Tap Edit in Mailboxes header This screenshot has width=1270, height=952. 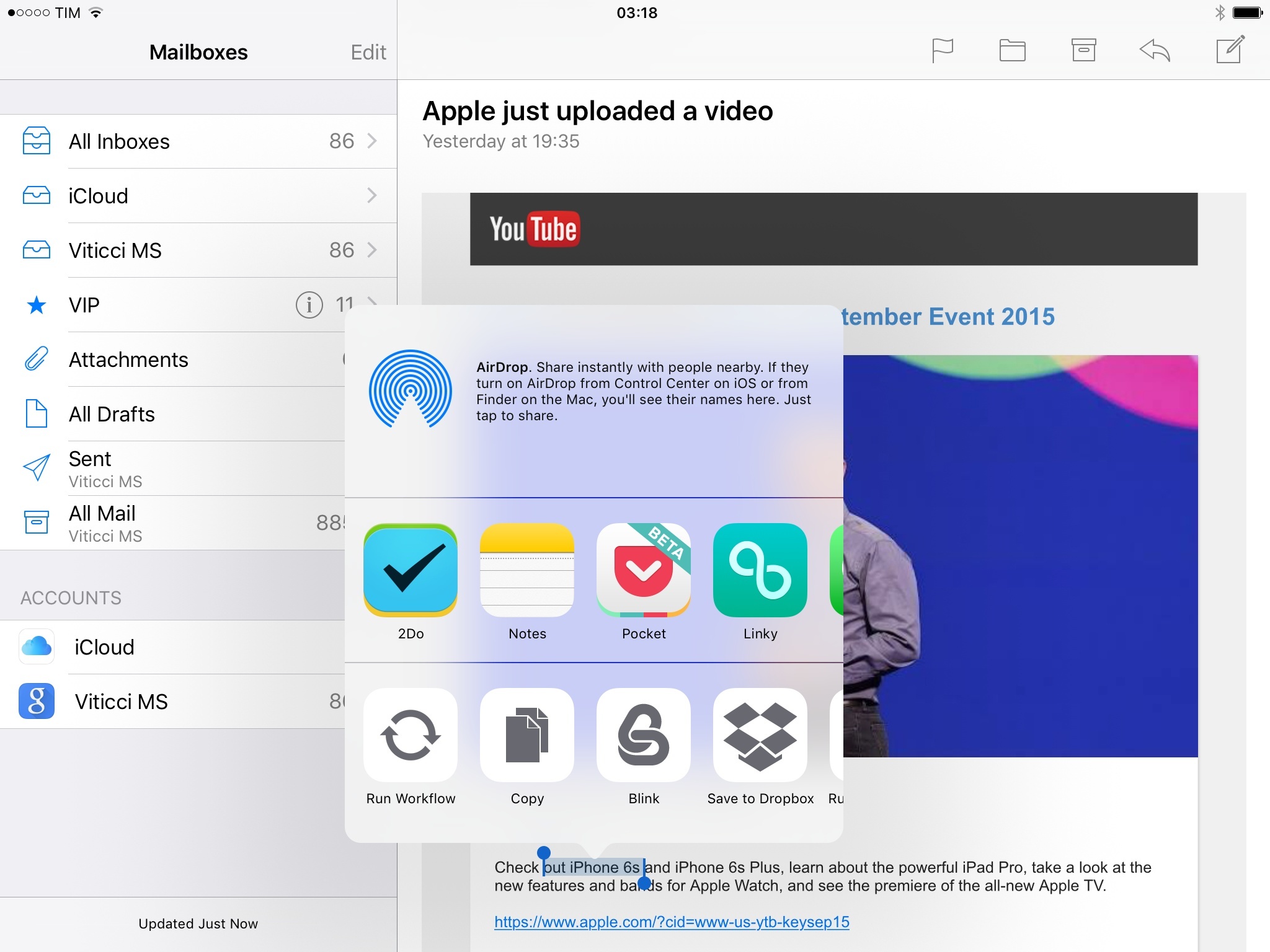pos(368,52)
